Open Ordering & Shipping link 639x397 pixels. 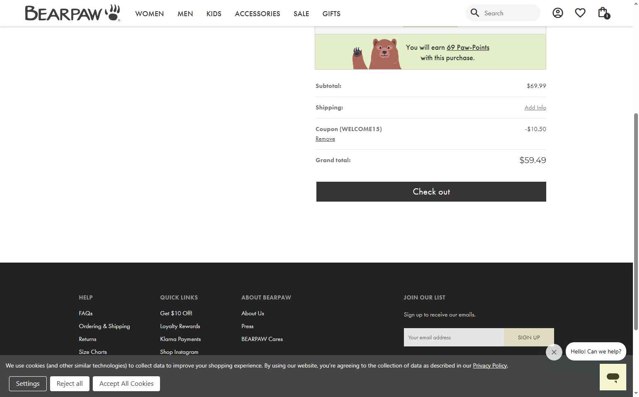point(104,326)
